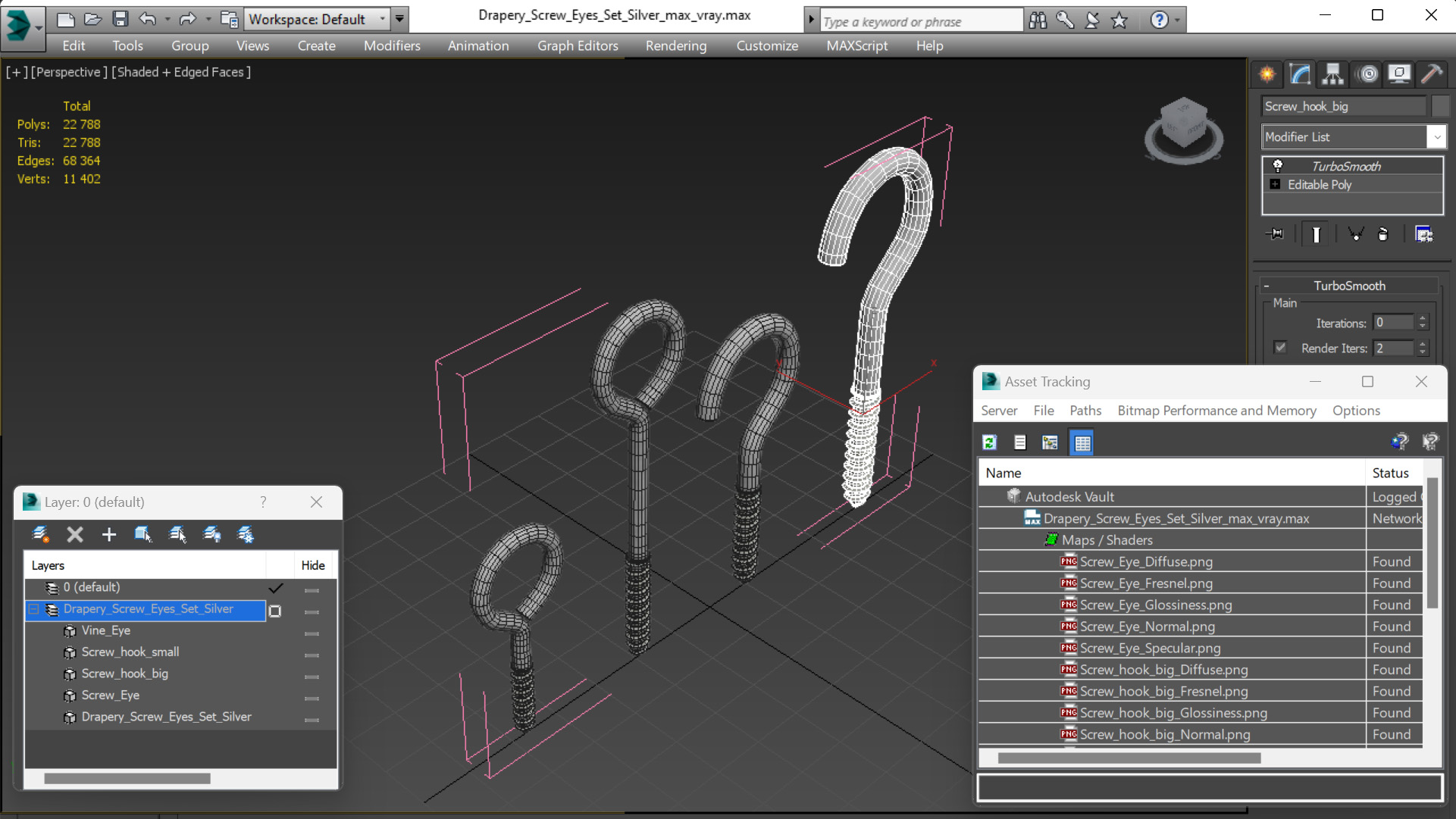Image resolution: width=1456 pixels, height=819 pixels.
Task: Collapse the Drapery_Screw_Eyes_Set_Silver layer
Action: coord(34,609)
